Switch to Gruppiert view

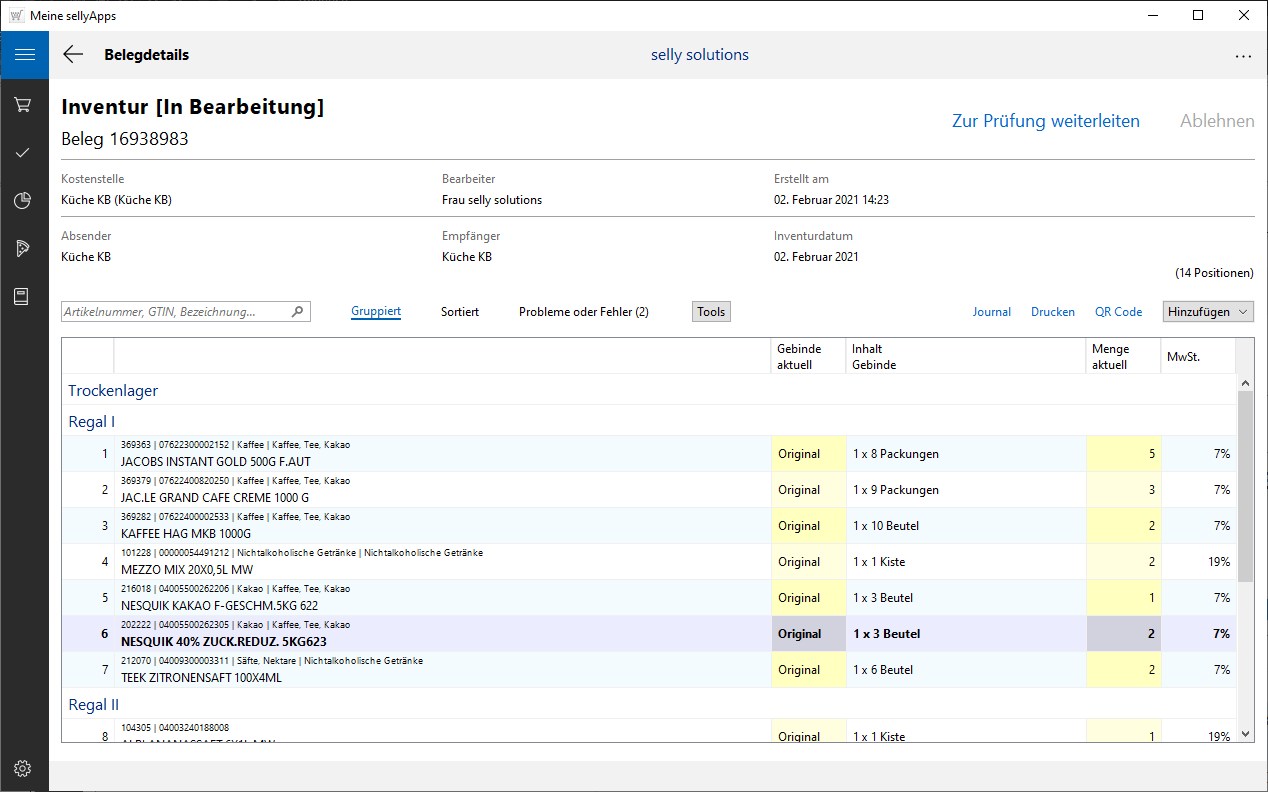(x=376, y=312)
